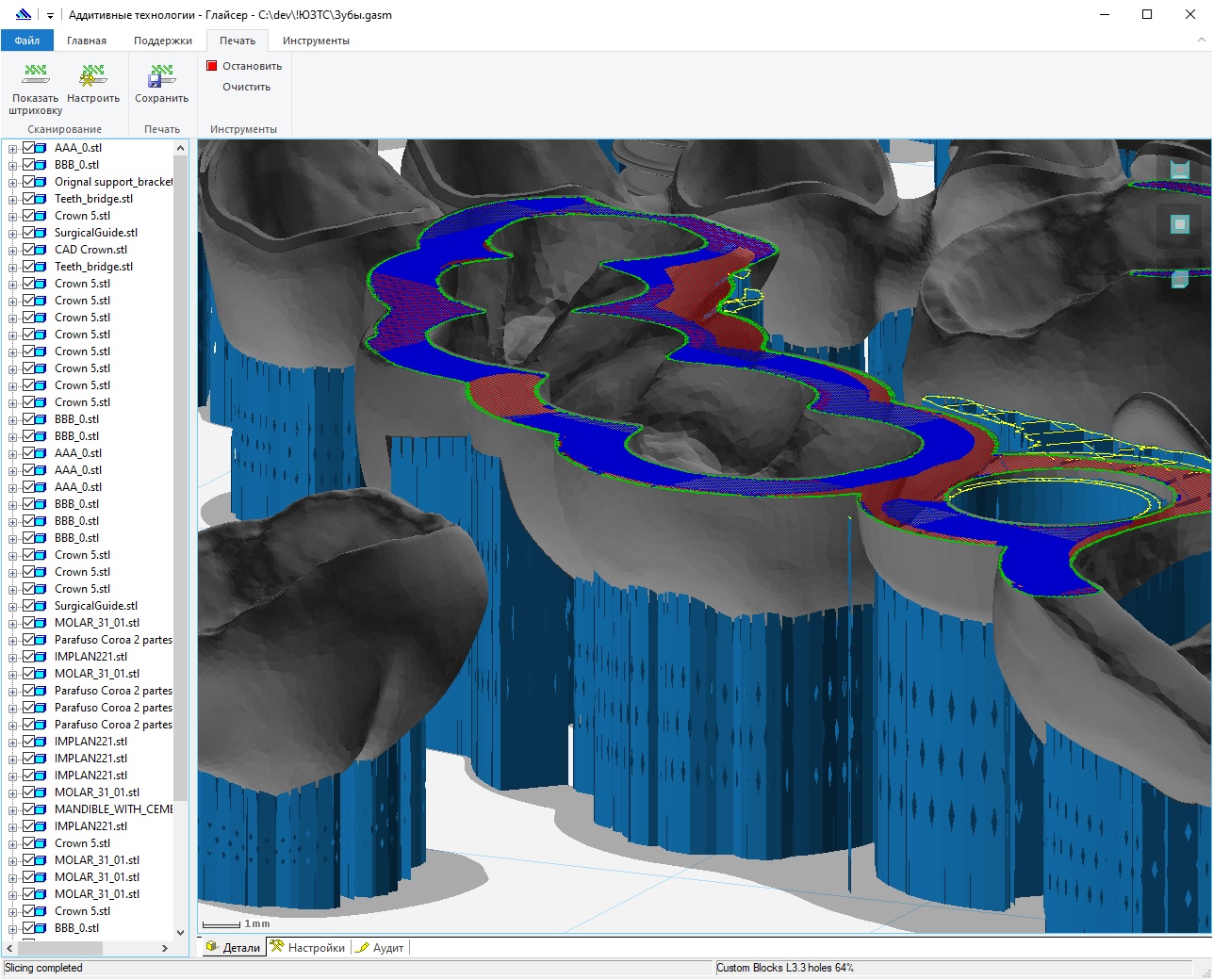The width and height of the screenshot is (1213, 980).
Task: Click the top view cube icon in viewport
Action: tap(1179, 169)
